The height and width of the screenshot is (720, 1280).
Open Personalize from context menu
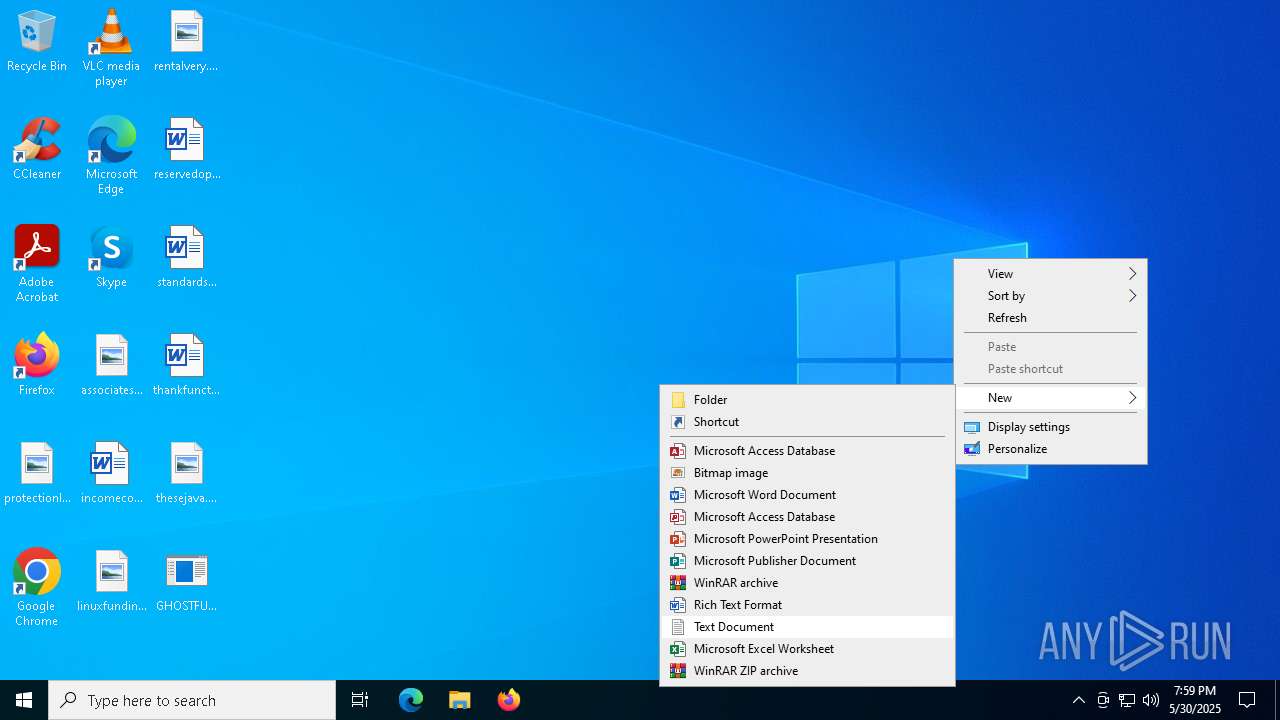tap(1051, 449)
